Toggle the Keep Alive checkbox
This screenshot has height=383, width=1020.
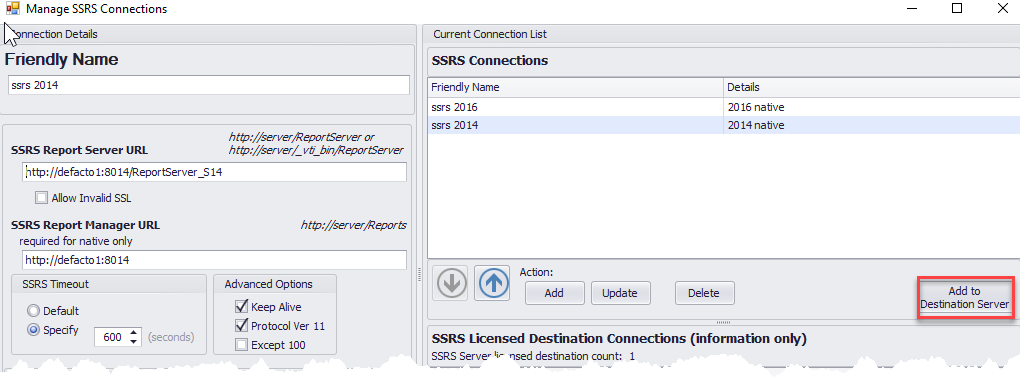tap(241, 307)
